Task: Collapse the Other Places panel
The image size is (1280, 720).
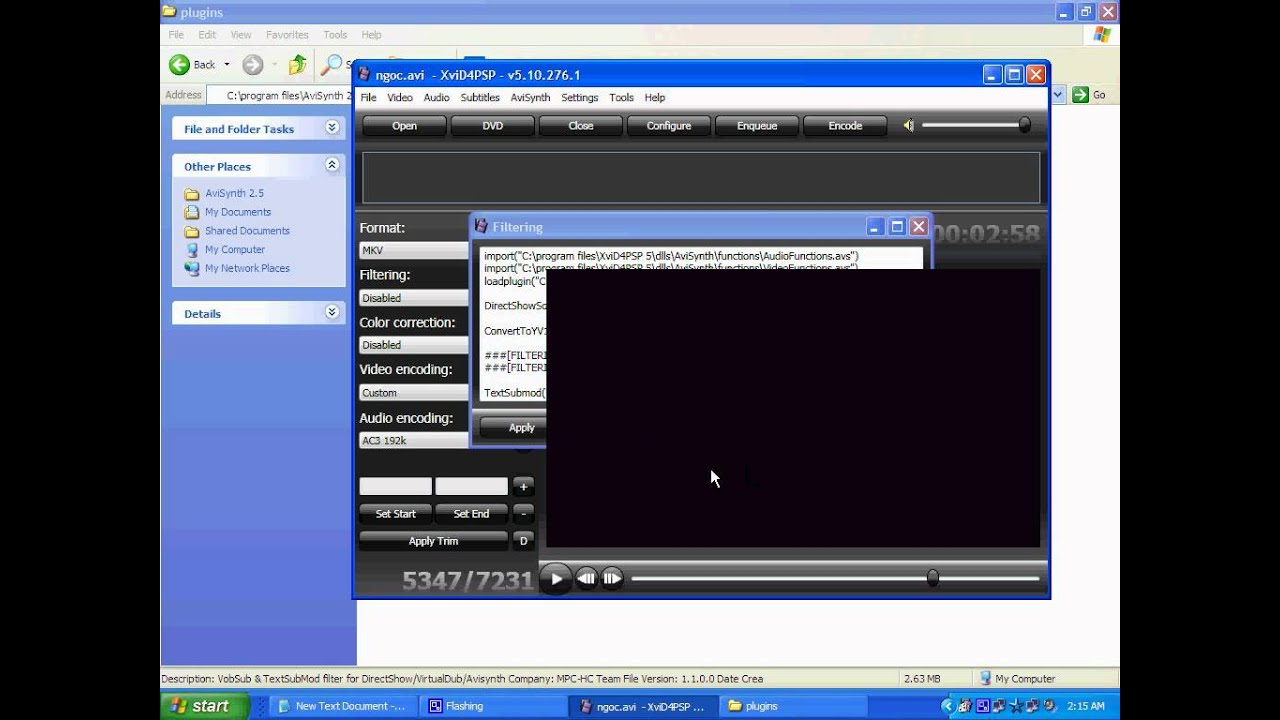Action: pos(332,165)
